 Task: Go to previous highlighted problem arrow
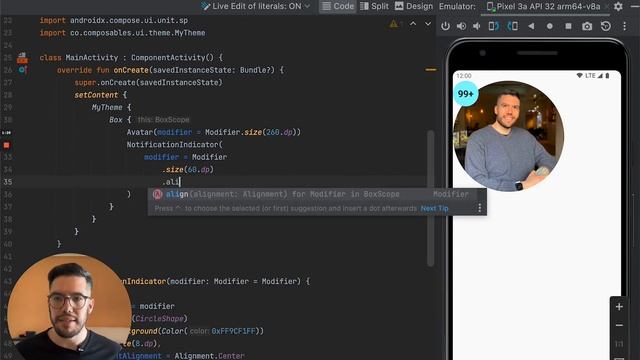coord(413,24)
